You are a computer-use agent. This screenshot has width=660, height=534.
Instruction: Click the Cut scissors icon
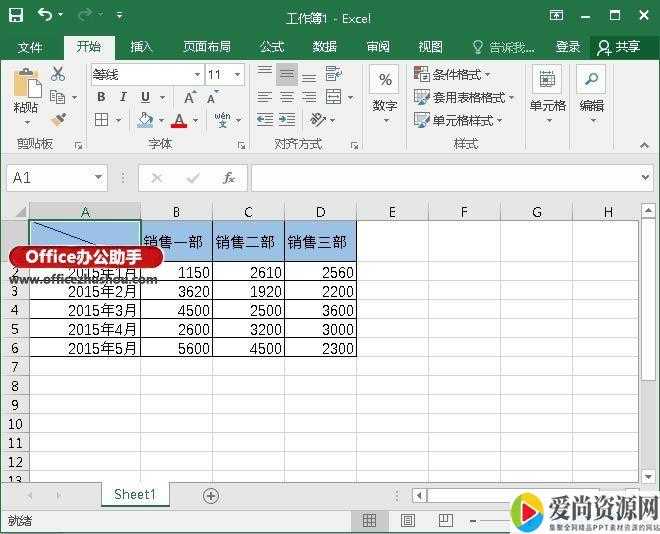click(x=58, y=74)
